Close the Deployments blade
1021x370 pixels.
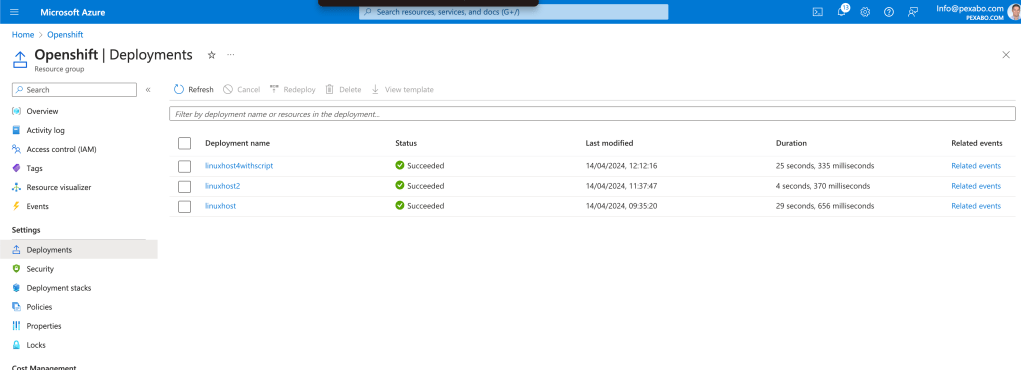(x=1006, y=55)
